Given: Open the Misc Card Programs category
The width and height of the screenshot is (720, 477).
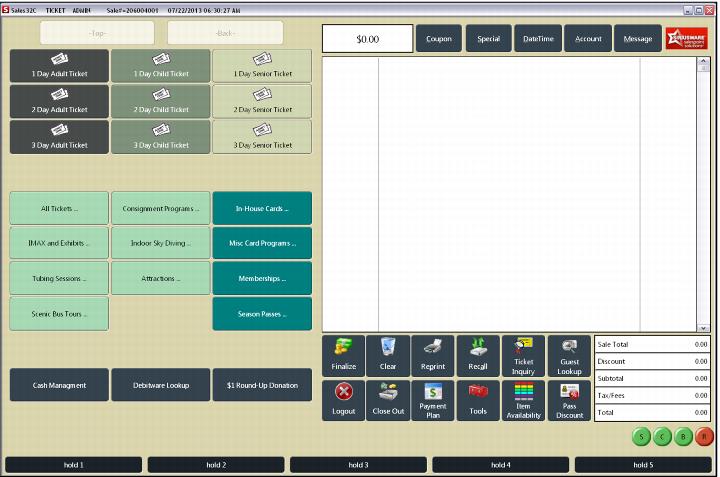Looking at the screenshot, I should pyautogui.click(x=262, y=243).
